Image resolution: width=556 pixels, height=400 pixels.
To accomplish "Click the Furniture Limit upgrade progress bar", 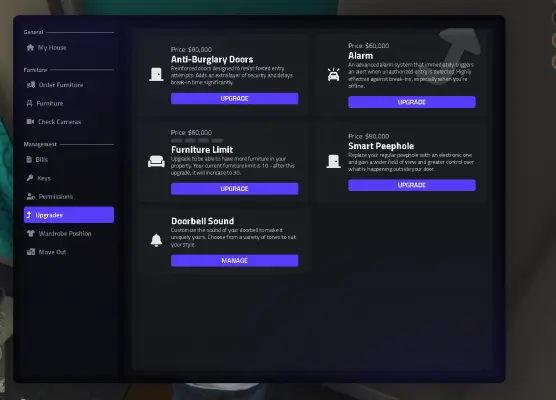I will pos(197,140).
